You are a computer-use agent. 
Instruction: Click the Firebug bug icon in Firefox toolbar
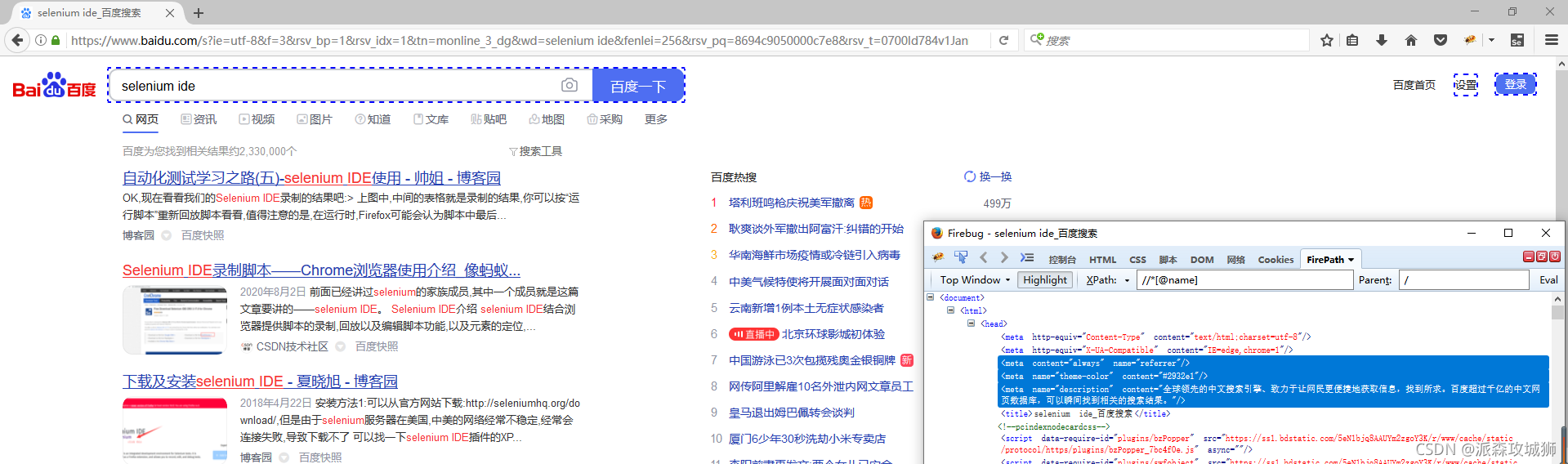pos(1470,40)
